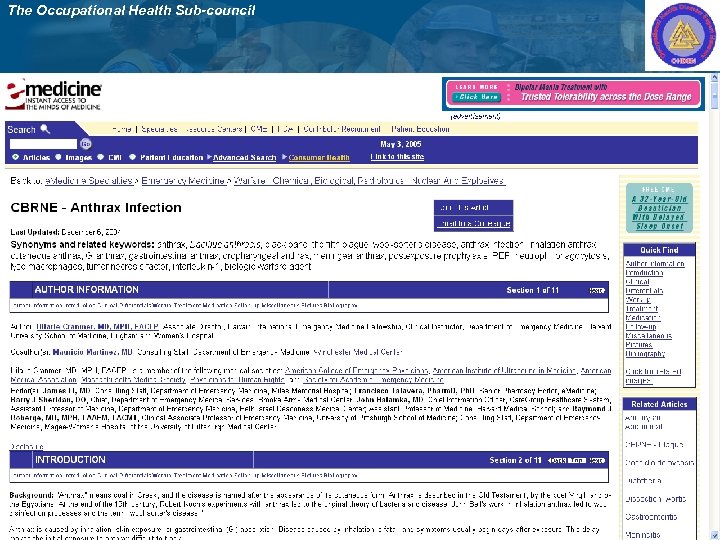Click the search magnifying glass icon

pyautogui.click(x=45, y=129)
